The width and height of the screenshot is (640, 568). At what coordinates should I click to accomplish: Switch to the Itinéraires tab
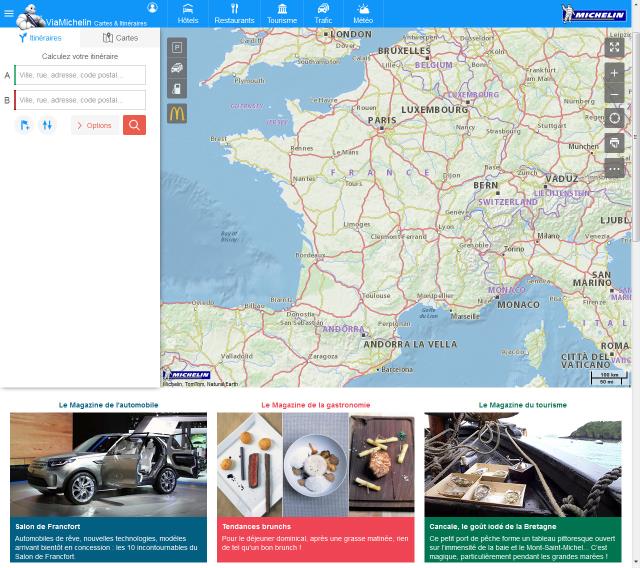pyautogui.click(x=40, y=38)
